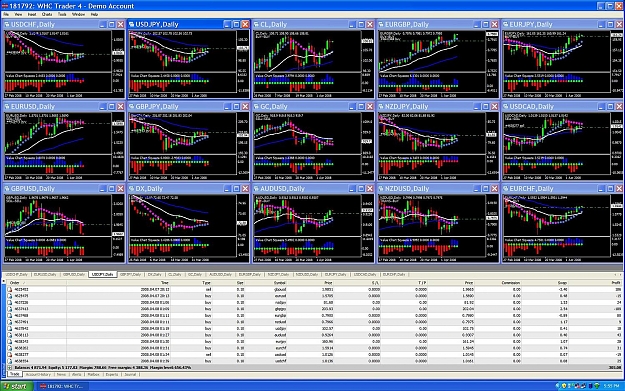Open the Account History terminal tab
Image resolution: width=625 pixels, height=391 pixels.
(x=38, y=375)
